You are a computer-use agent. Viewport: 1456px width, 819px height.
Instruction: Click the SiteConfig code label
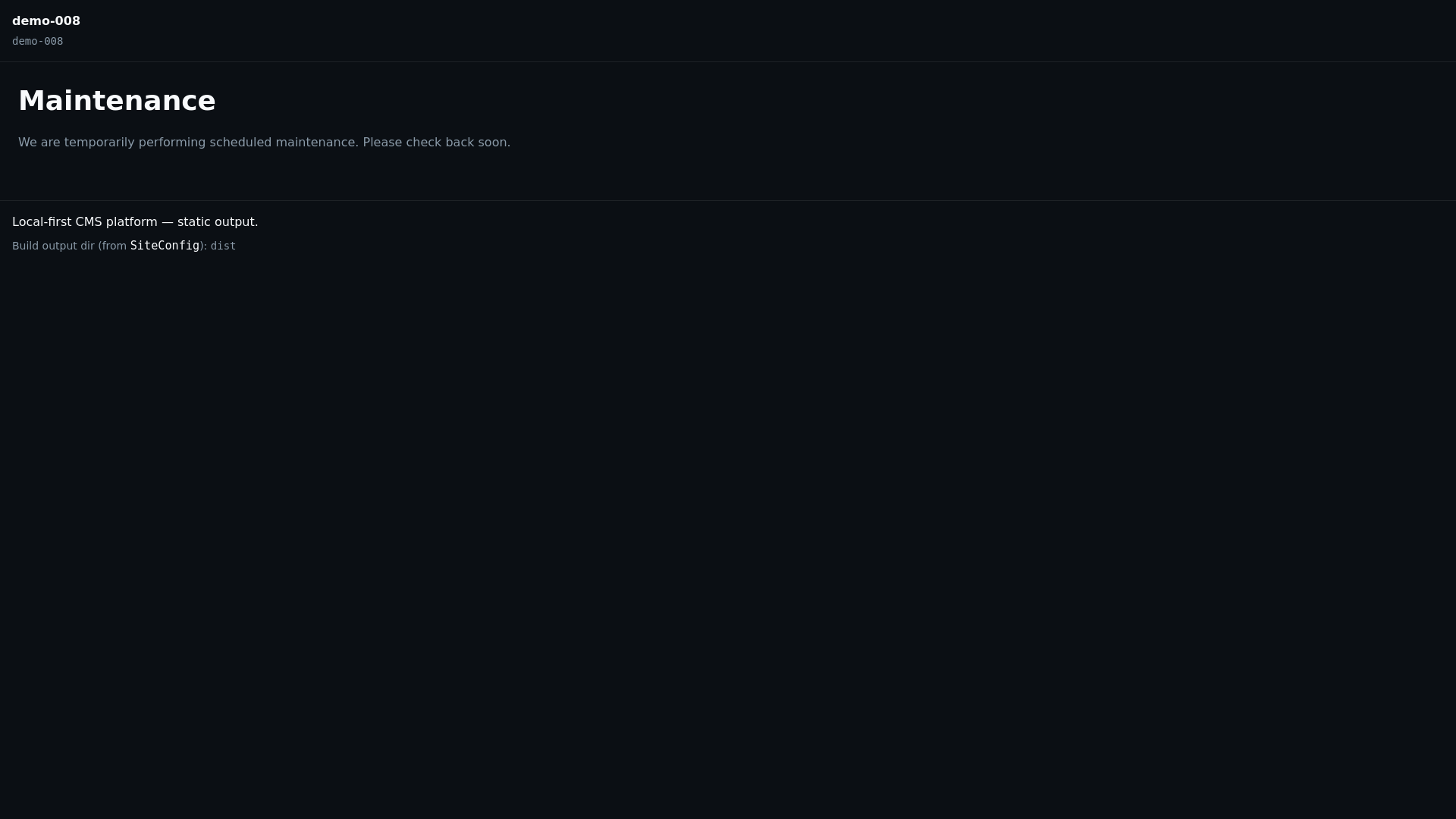click(x=165, y=246)
